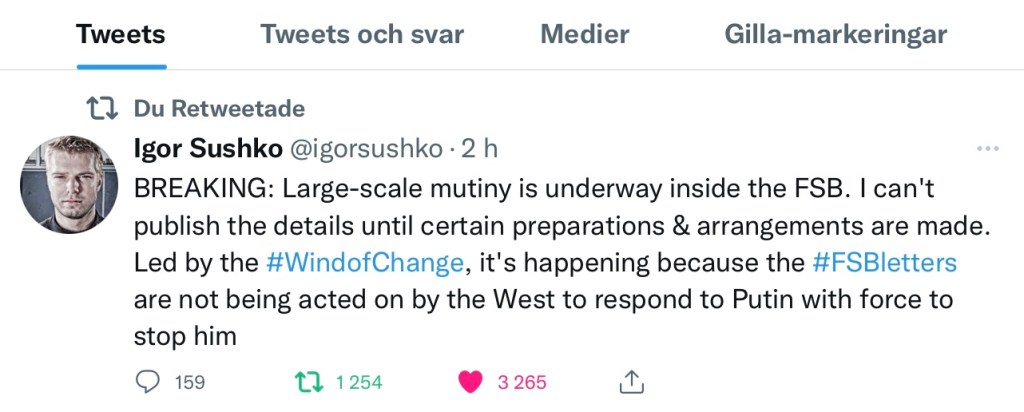1024x412 pixels.
Task: Click the 2 h tweet timestamp
Action: coord(479,149)
